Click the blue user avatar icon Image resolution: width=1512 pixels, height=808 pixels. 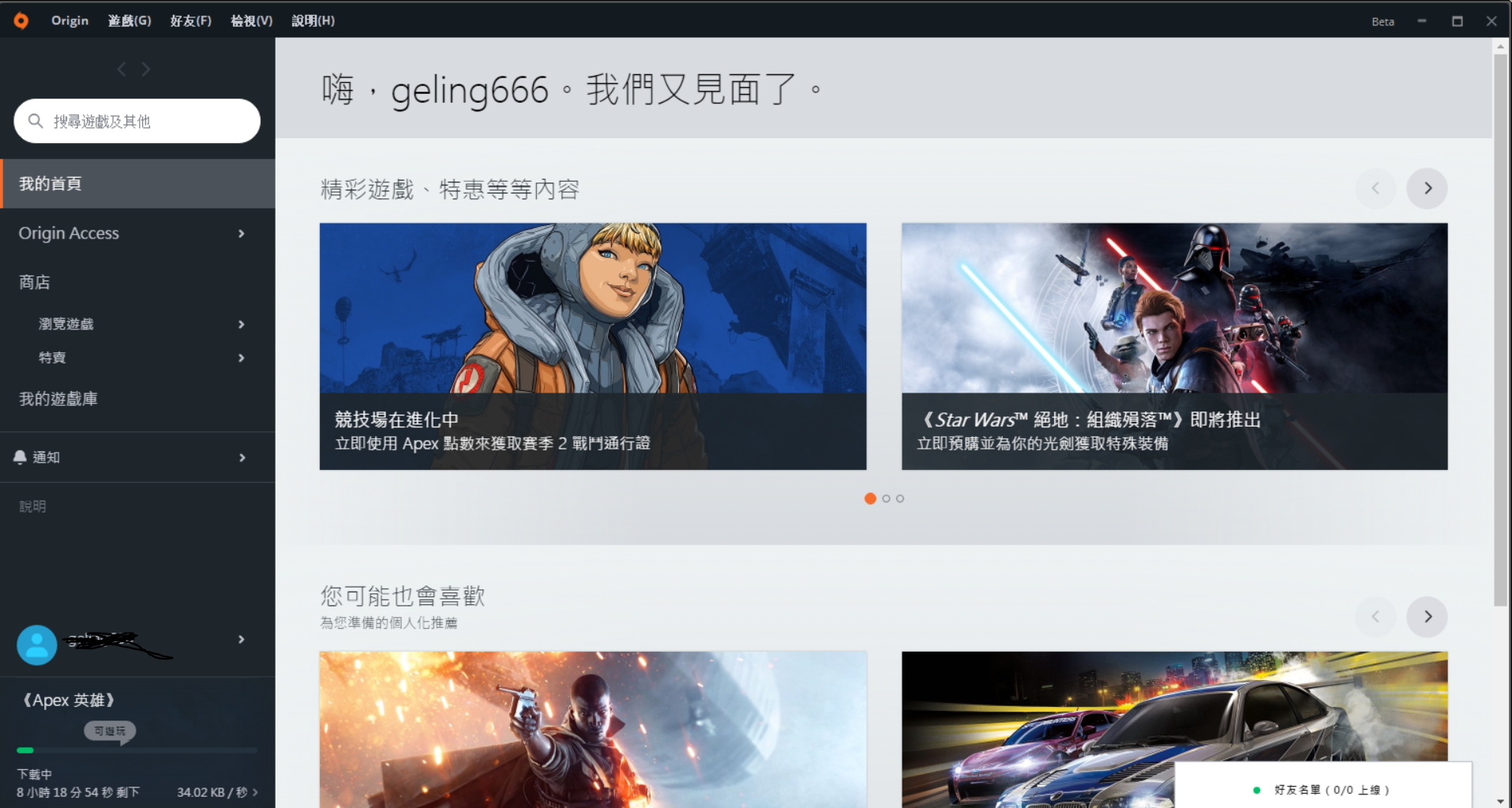point(36,645)
